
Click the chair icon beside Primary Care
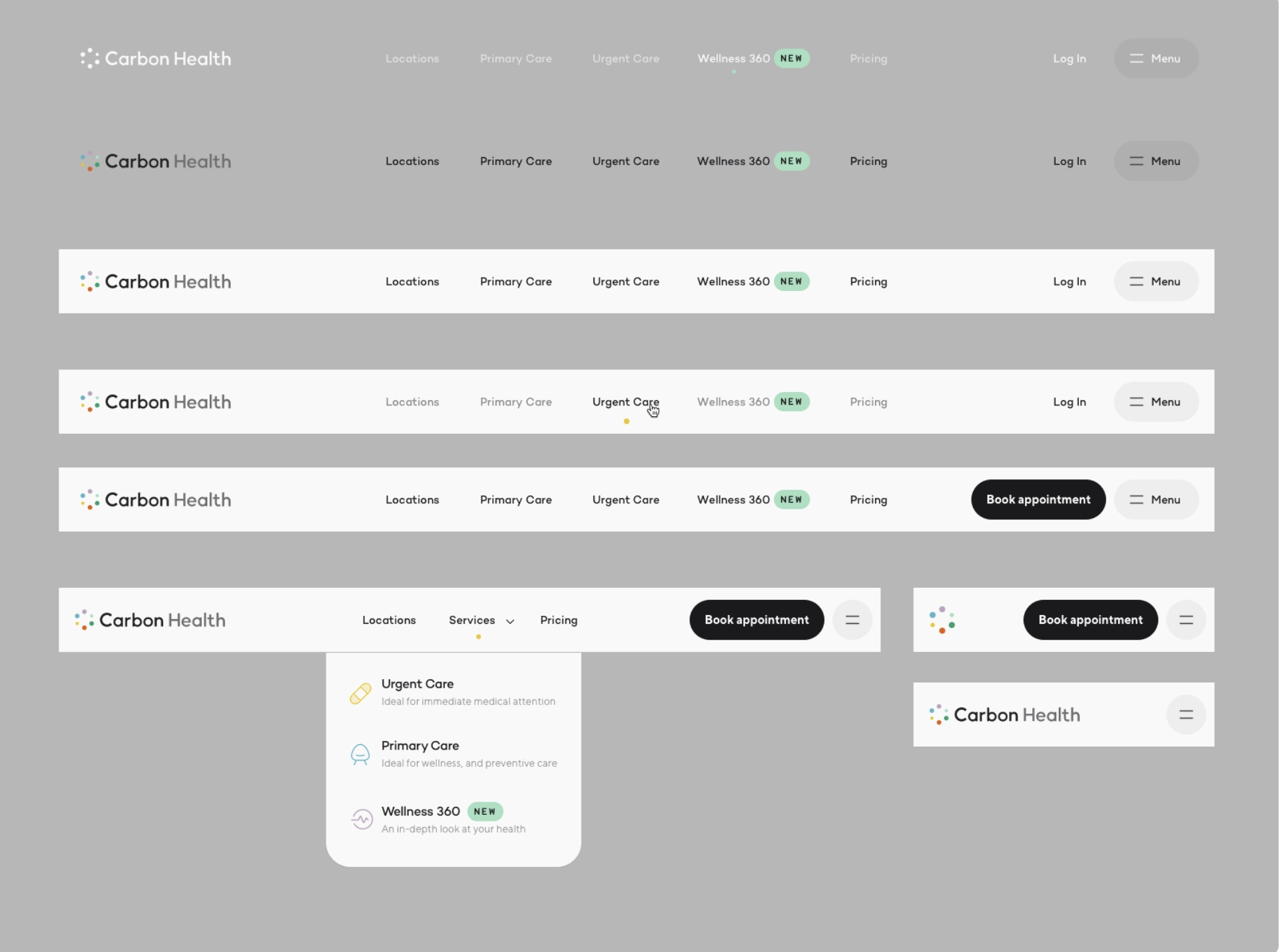pyautogui.click(x=360, y=754)
